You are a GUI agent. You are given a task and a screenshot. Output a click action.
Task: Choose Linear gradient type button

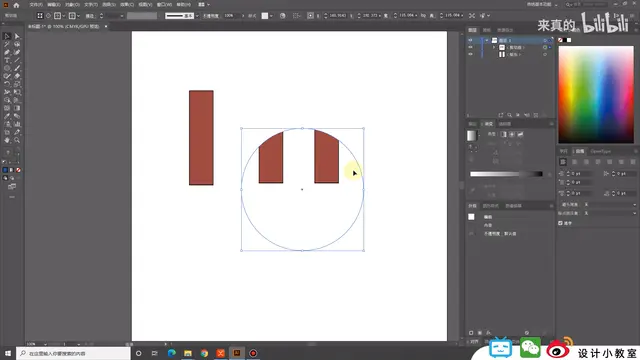pyautogui.click(x=504, y=134)
